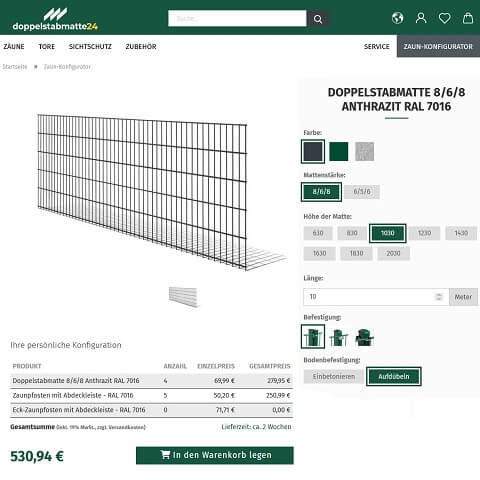Open the user account icon
480x480 pixels.
421,18
